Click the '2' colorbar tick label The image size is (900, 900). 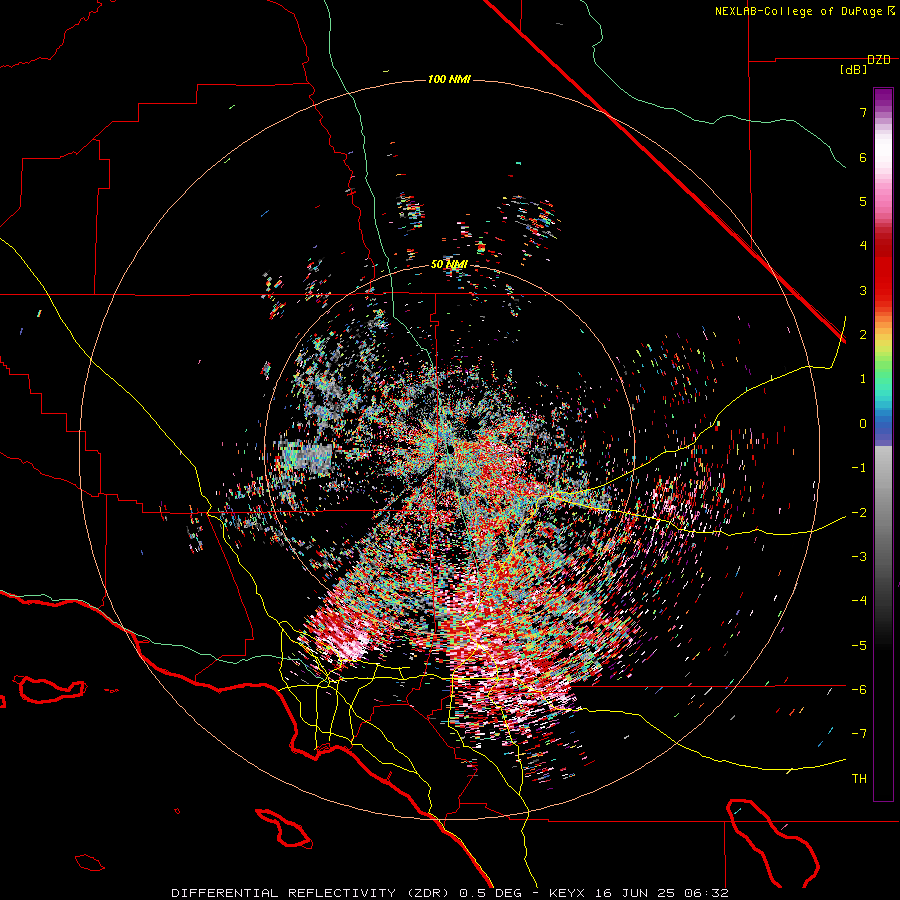863,335
